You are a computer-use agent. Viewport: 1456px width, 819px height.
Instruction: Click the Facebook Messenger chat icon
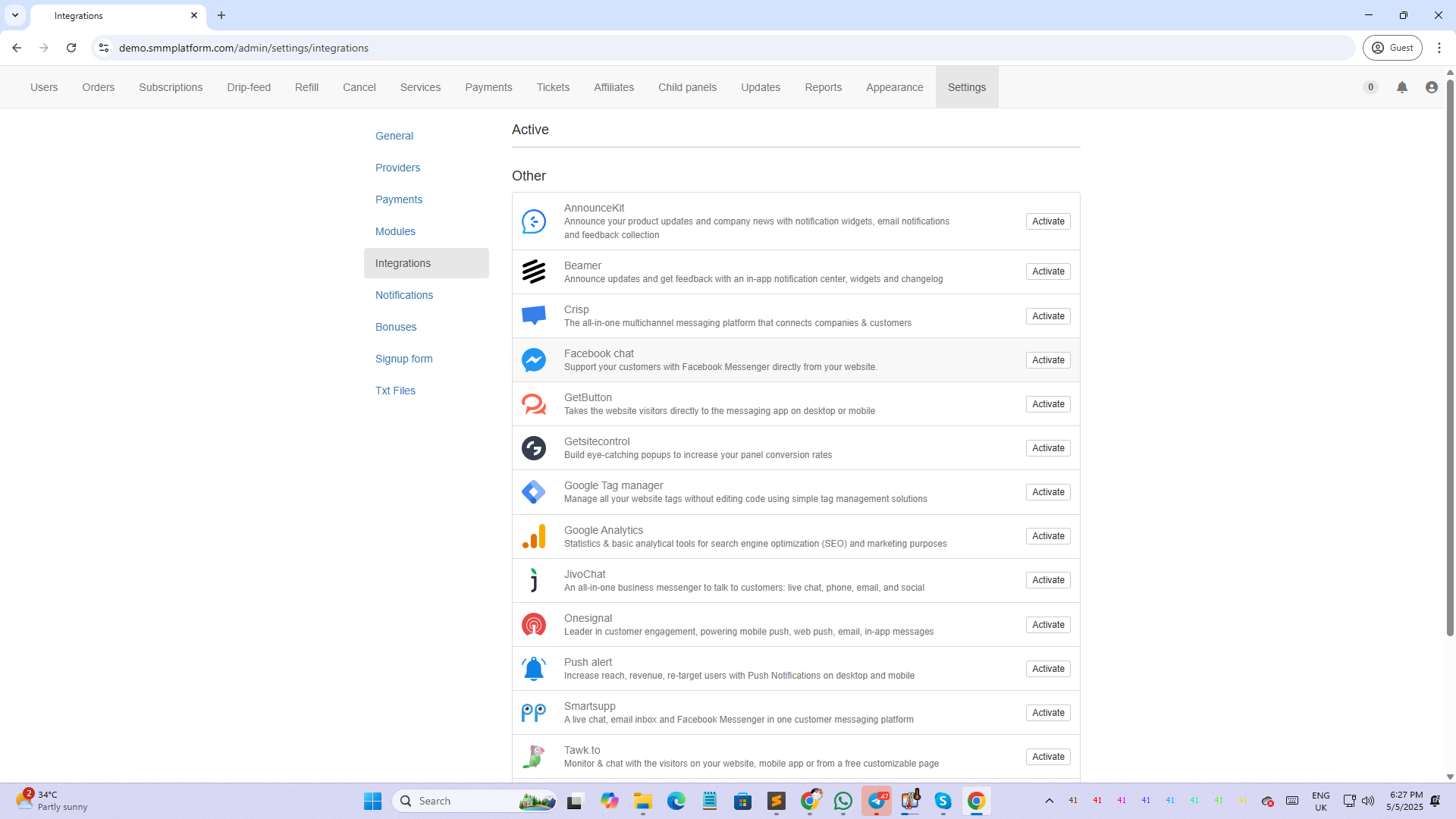coord(533,360)
